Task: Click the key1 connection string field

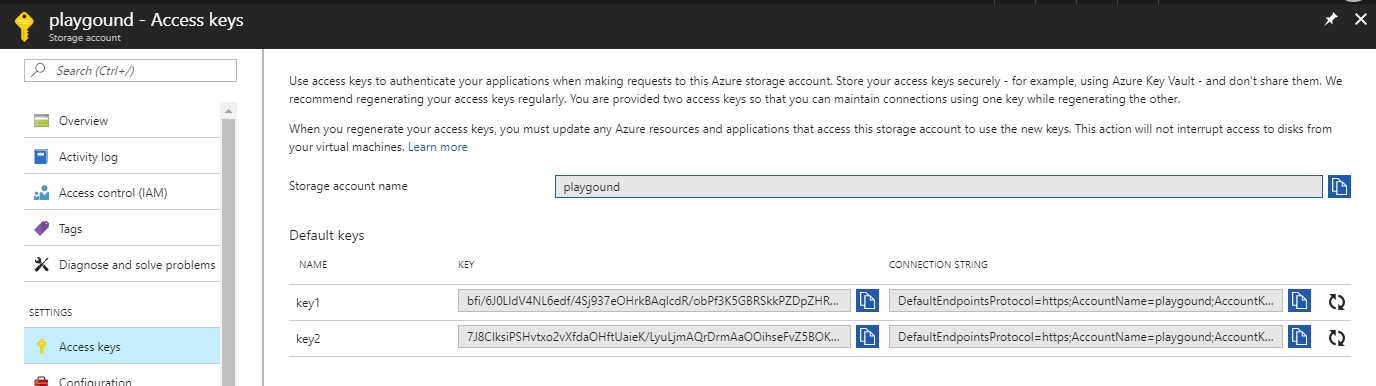Action: (x=1085, y=301)
